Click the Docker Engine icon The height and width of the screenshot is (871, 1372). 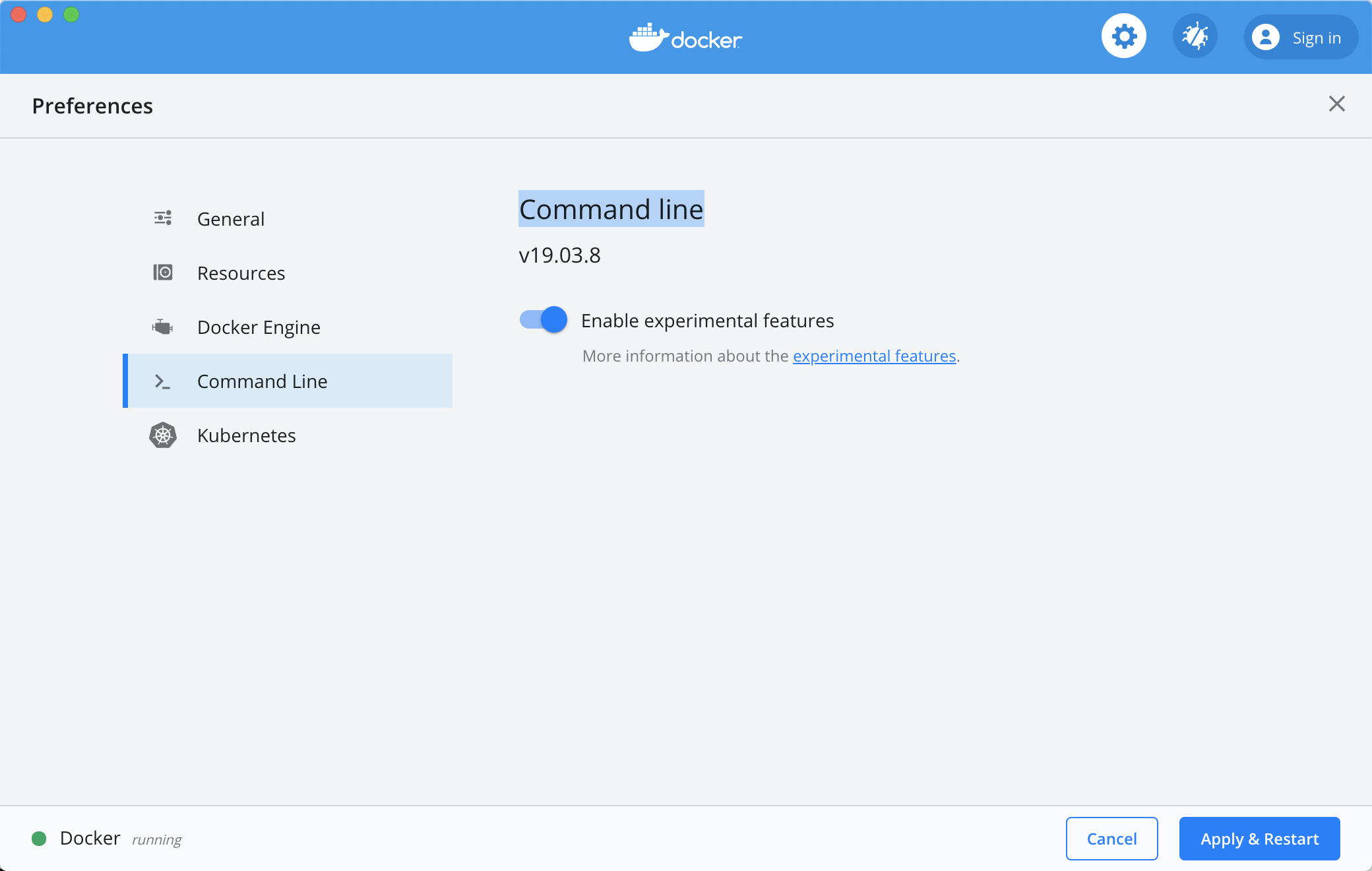point(163,327)
